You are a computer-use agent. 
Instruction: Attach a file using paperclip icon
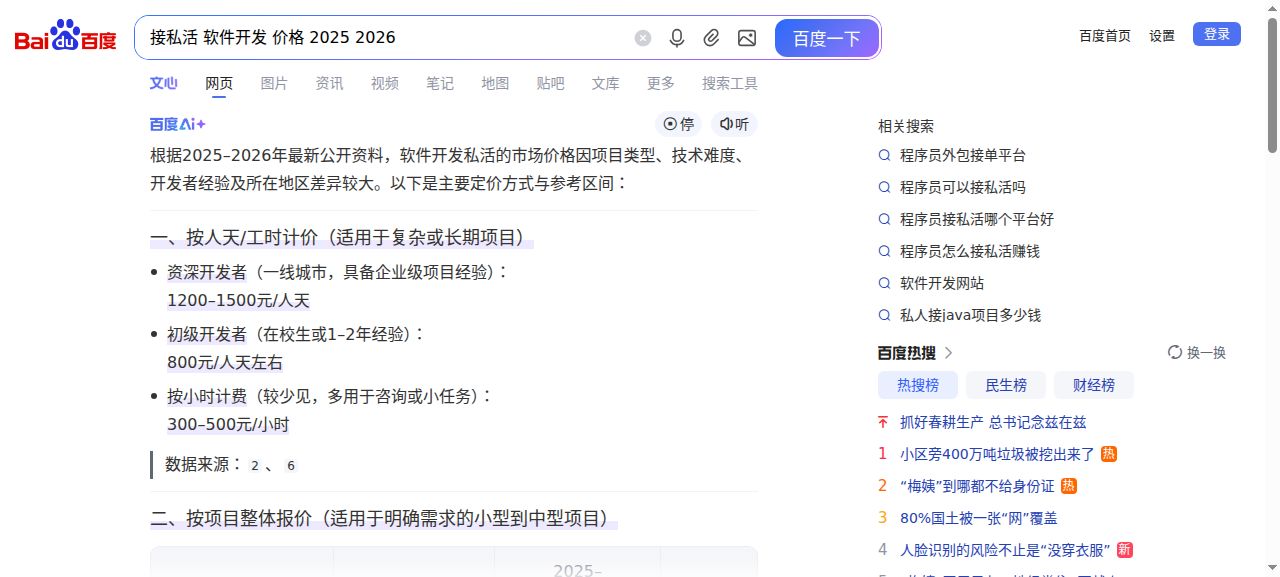point(711,38)
